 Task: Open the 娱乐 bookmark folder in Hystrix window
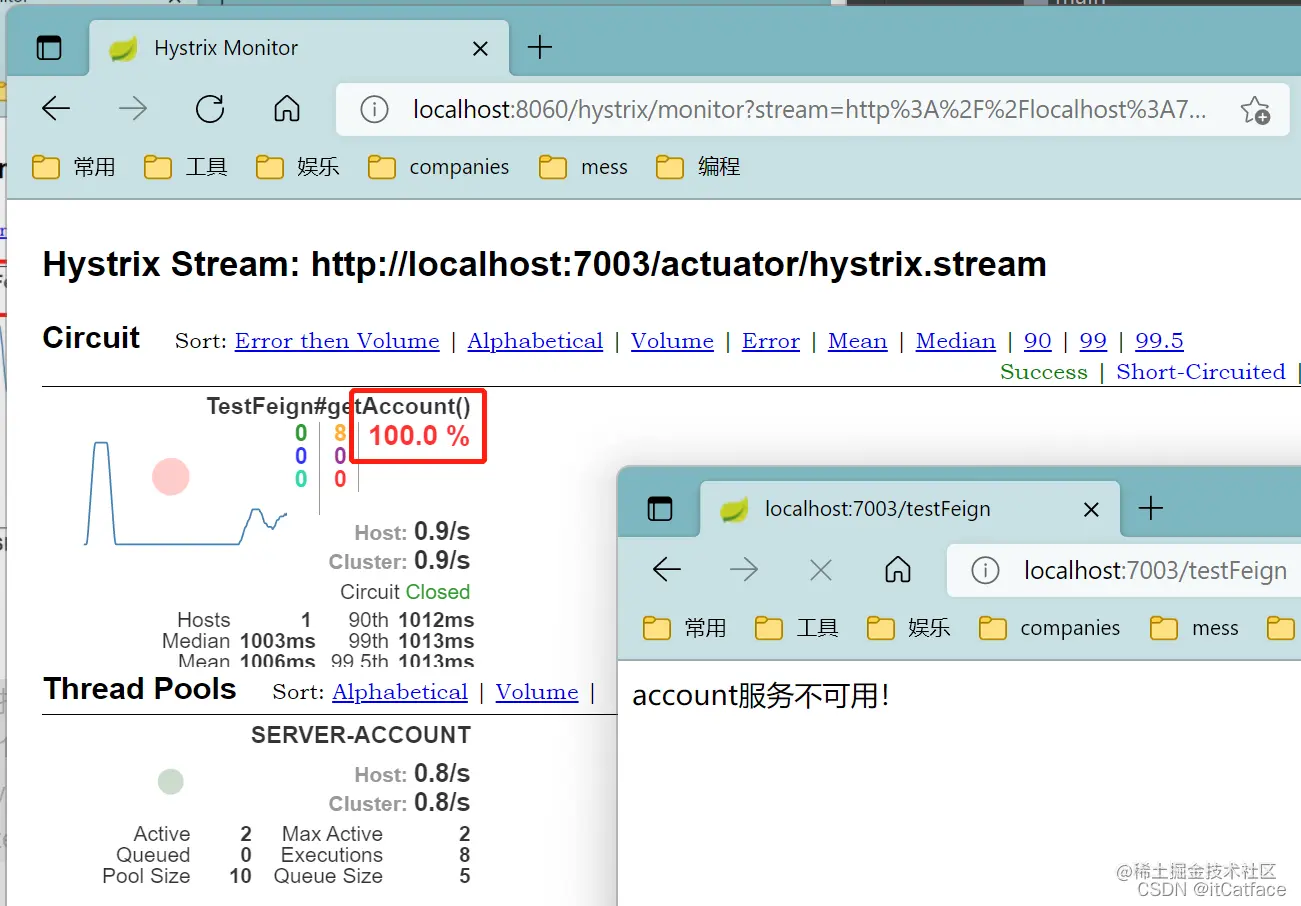[298, 167]
